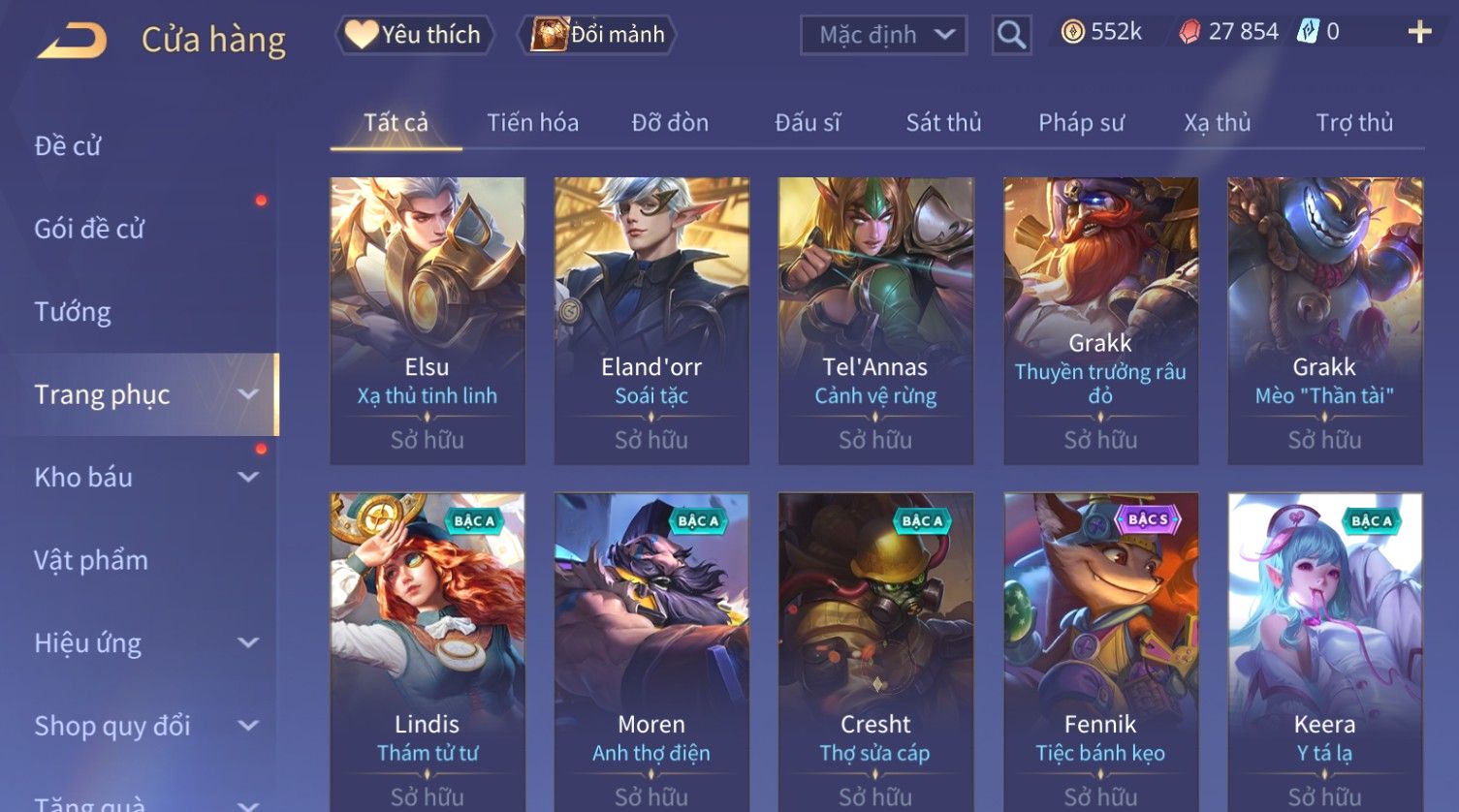Tap the plus icon to add currency

(x=1419, y=33)
